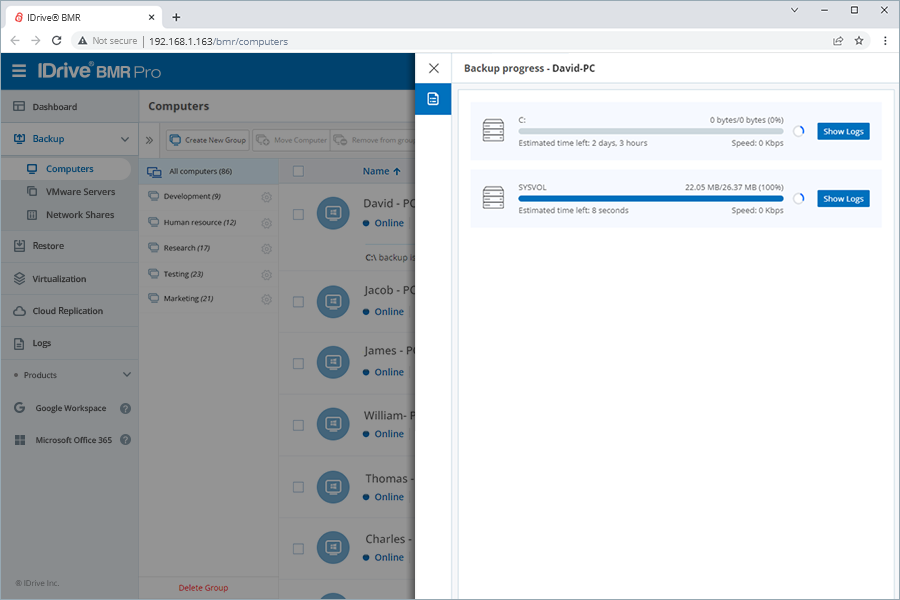
Task: Collapse the Backup menu
Action: point(126,139)
